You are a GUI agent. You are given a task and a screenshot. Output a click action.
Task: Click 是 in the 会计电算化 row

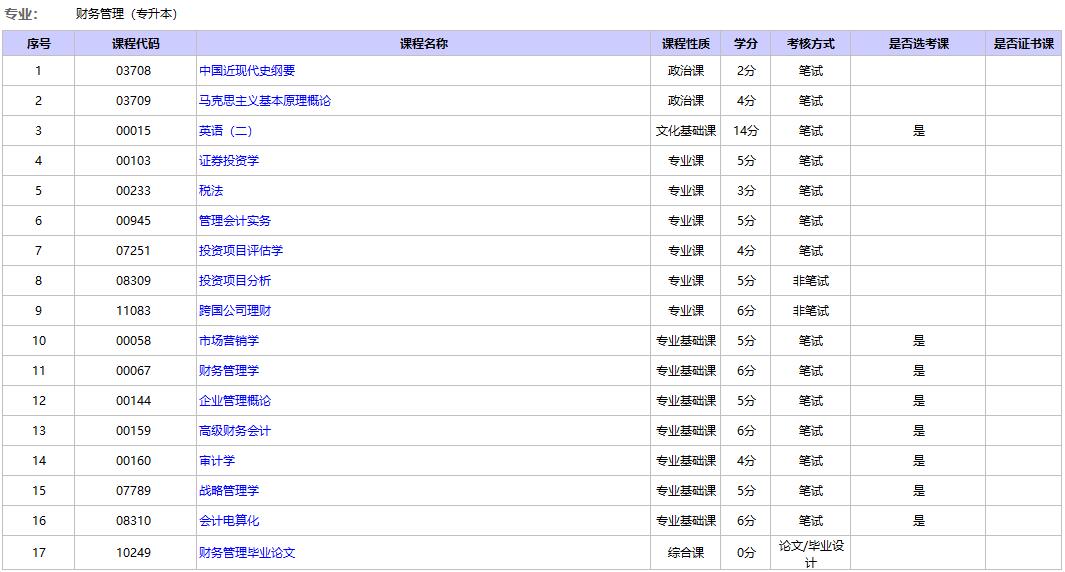(x=918, y=520)
